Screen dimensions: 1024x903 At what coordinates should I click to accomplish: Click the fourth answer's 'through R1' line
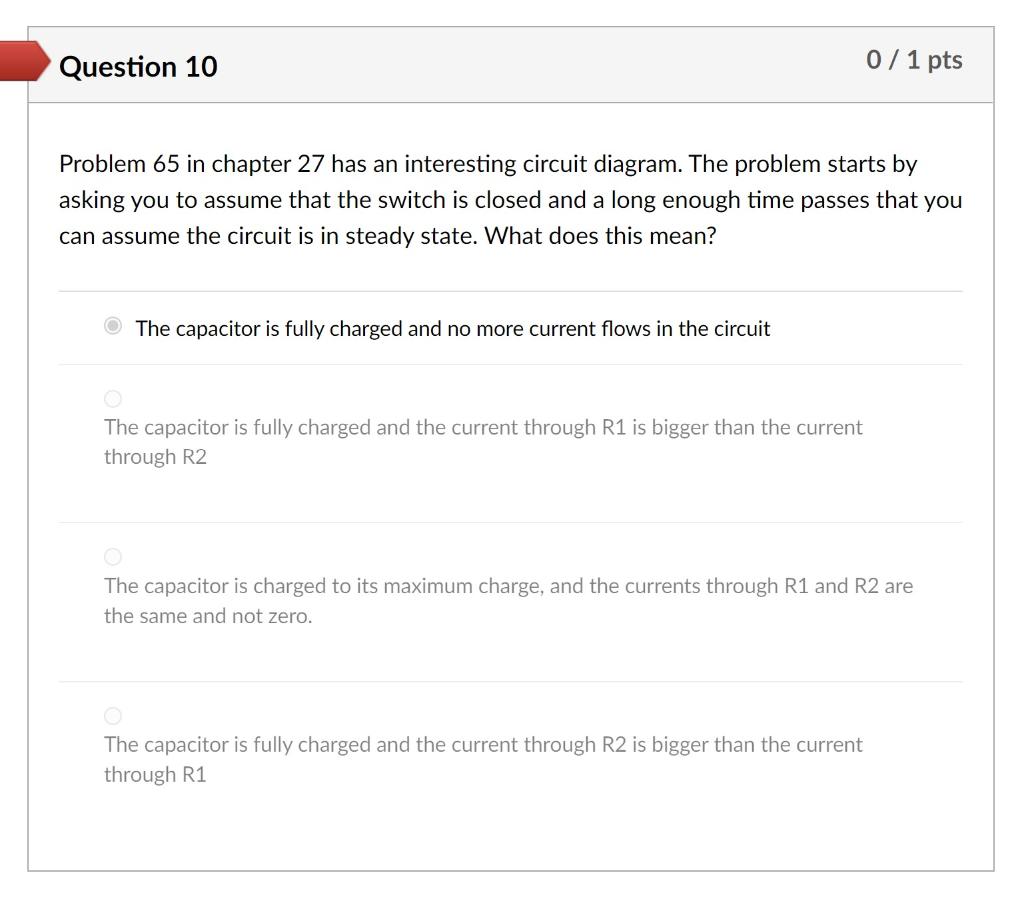point(155,773)
